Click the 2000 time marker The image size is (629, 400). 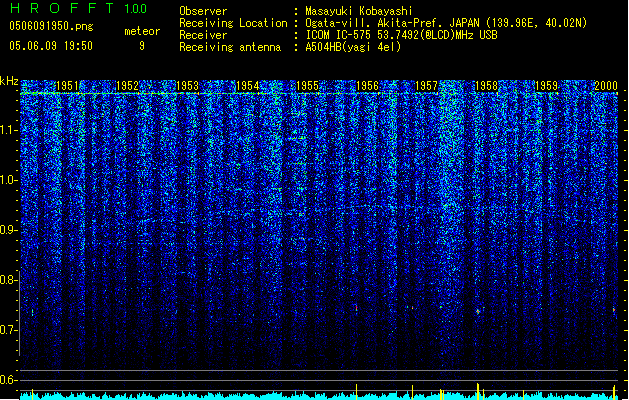click(x=606, y=86)
